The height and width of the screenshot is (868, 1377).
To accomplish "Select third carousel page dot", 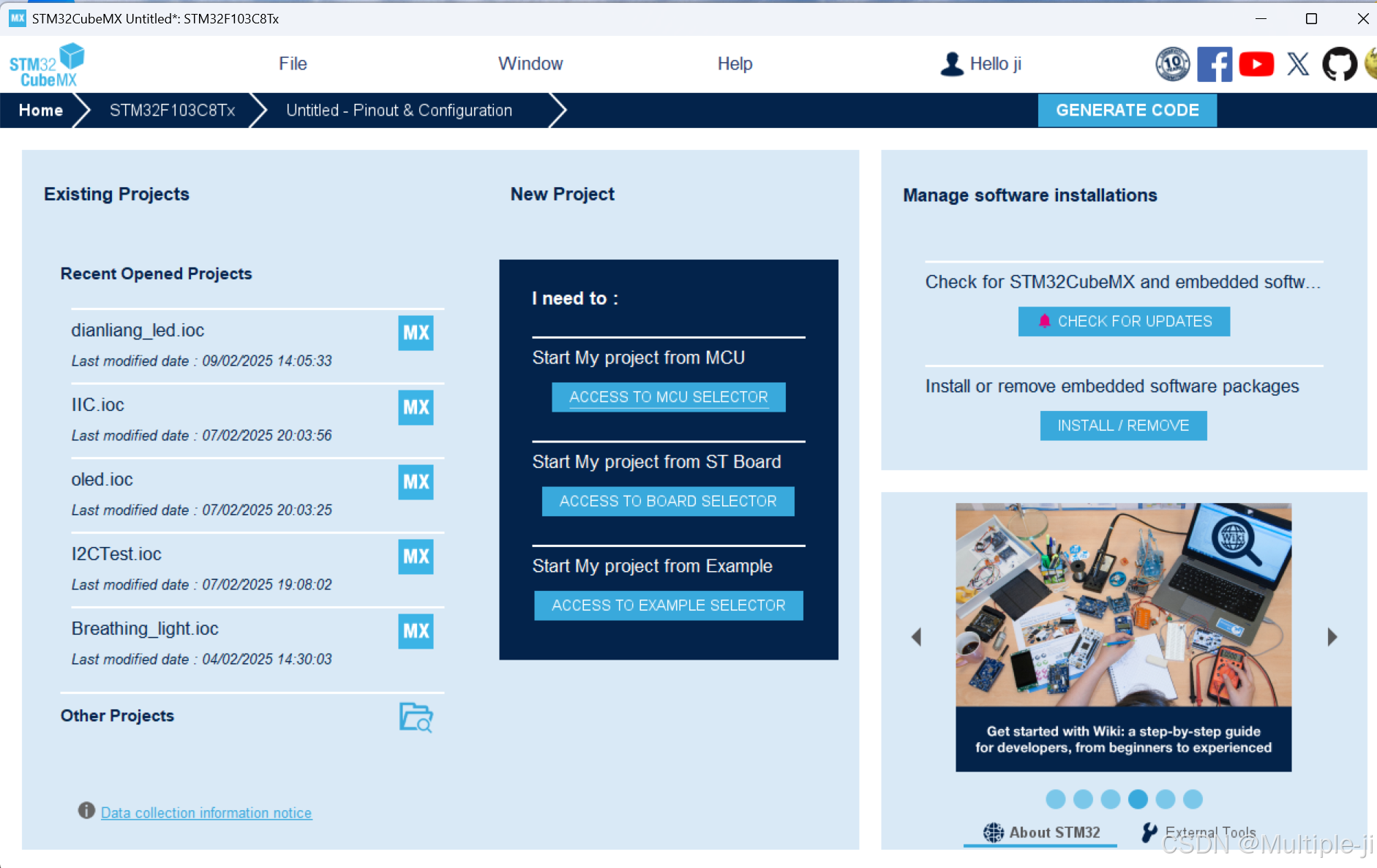I will [x=1110, y=799].
